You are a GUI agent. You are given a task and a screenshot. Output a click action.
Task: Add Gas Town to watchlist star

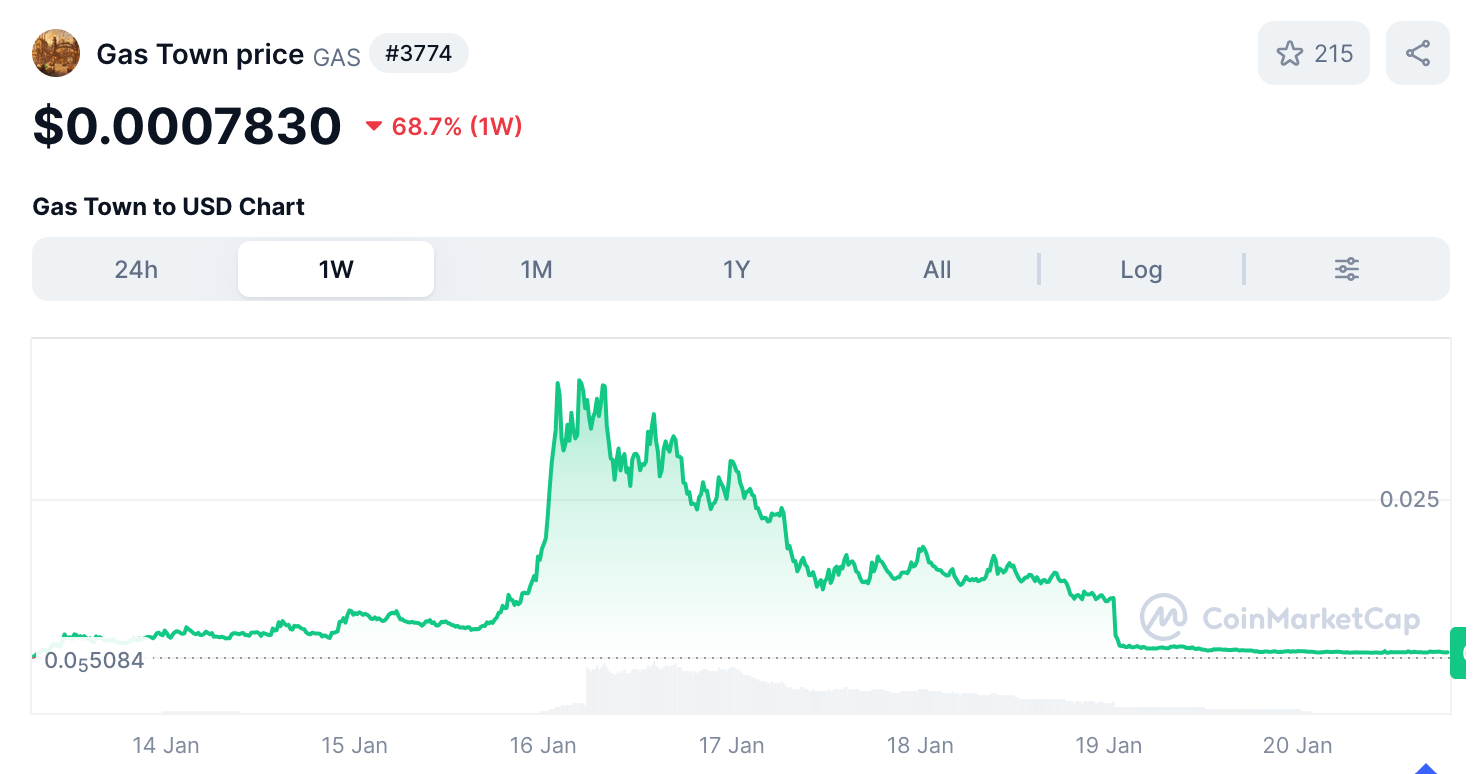(x=1290, y=53)
